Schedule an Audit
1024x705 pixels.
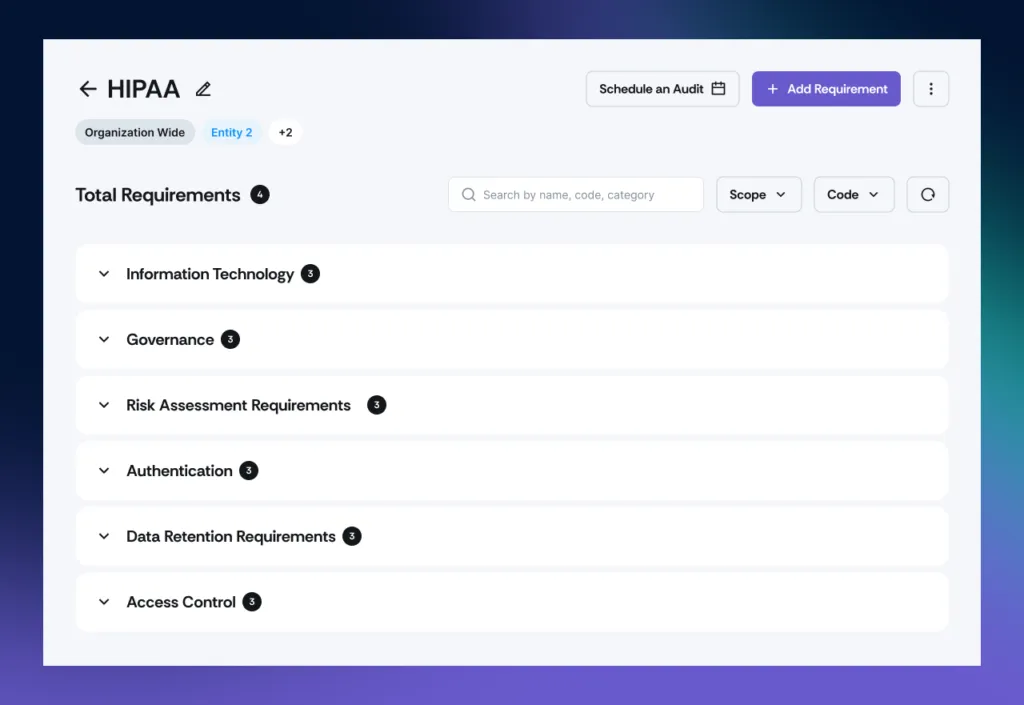pos(662,89)
